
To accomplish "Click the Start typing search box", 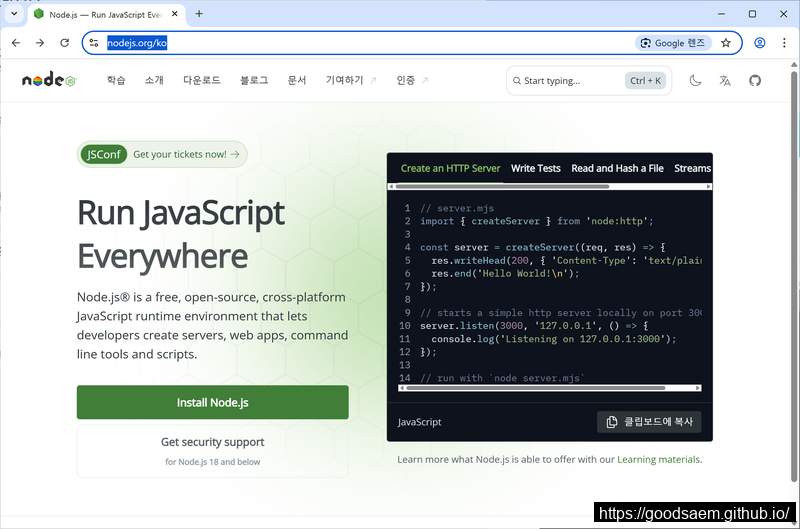I will 589,81.
